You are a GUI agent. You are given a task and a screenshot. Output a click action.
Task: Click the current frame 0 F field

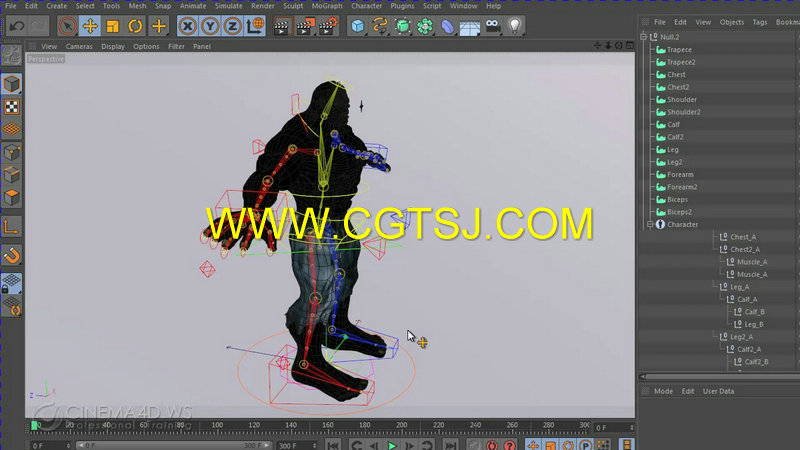pyautogui.click(x=614, y=428)
